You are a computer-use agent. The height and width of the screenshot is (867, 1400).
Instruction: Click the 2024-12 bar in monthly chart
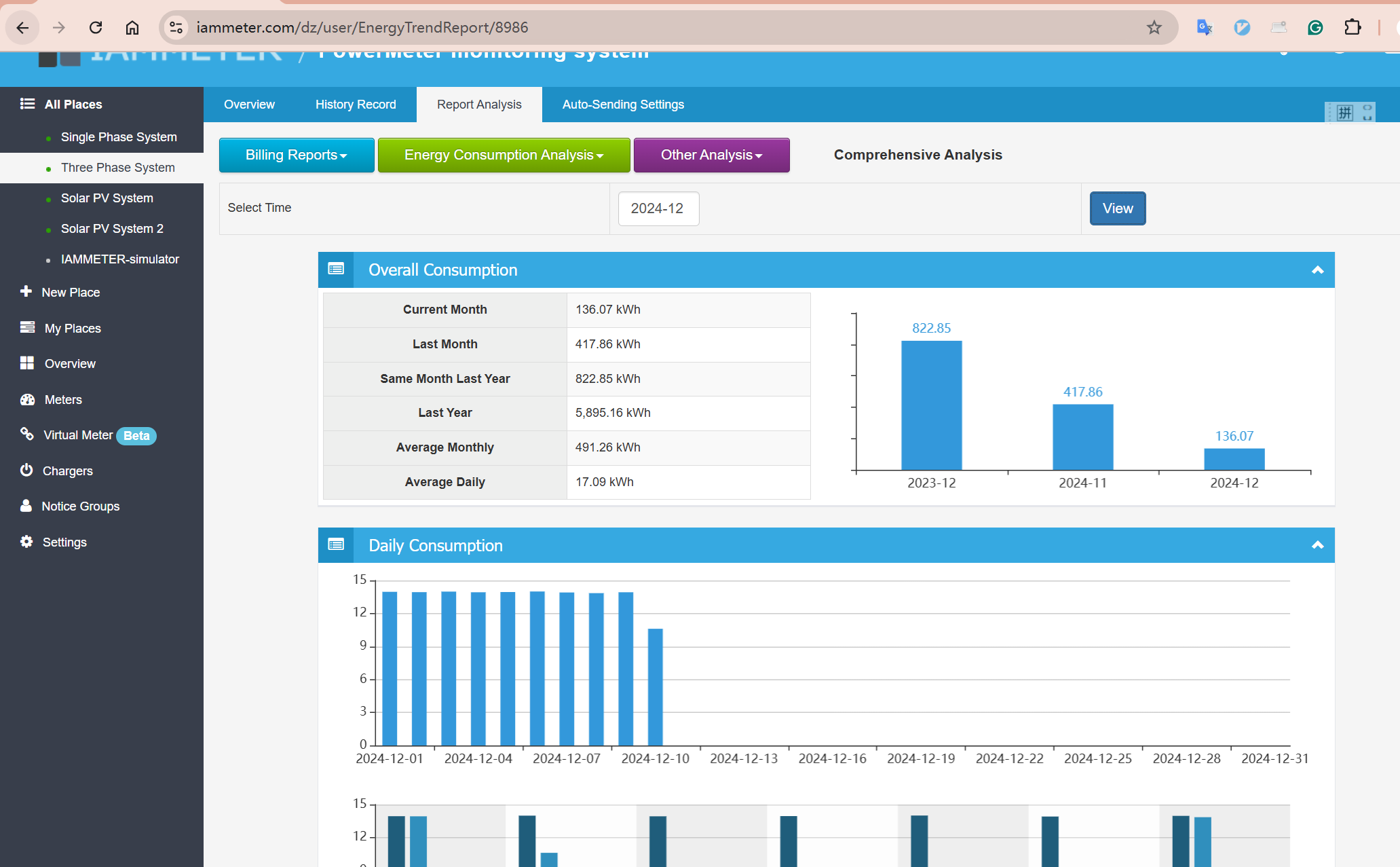pyautogui.click(x=1234, y=460)
